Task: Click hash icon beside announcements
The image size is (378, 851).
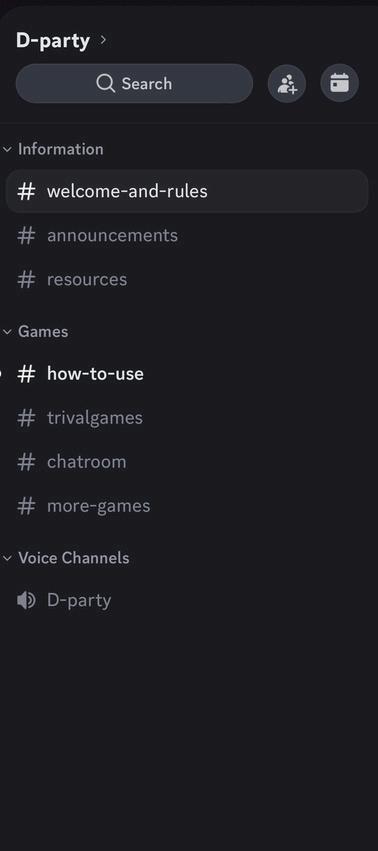Action: pos(26,235)
